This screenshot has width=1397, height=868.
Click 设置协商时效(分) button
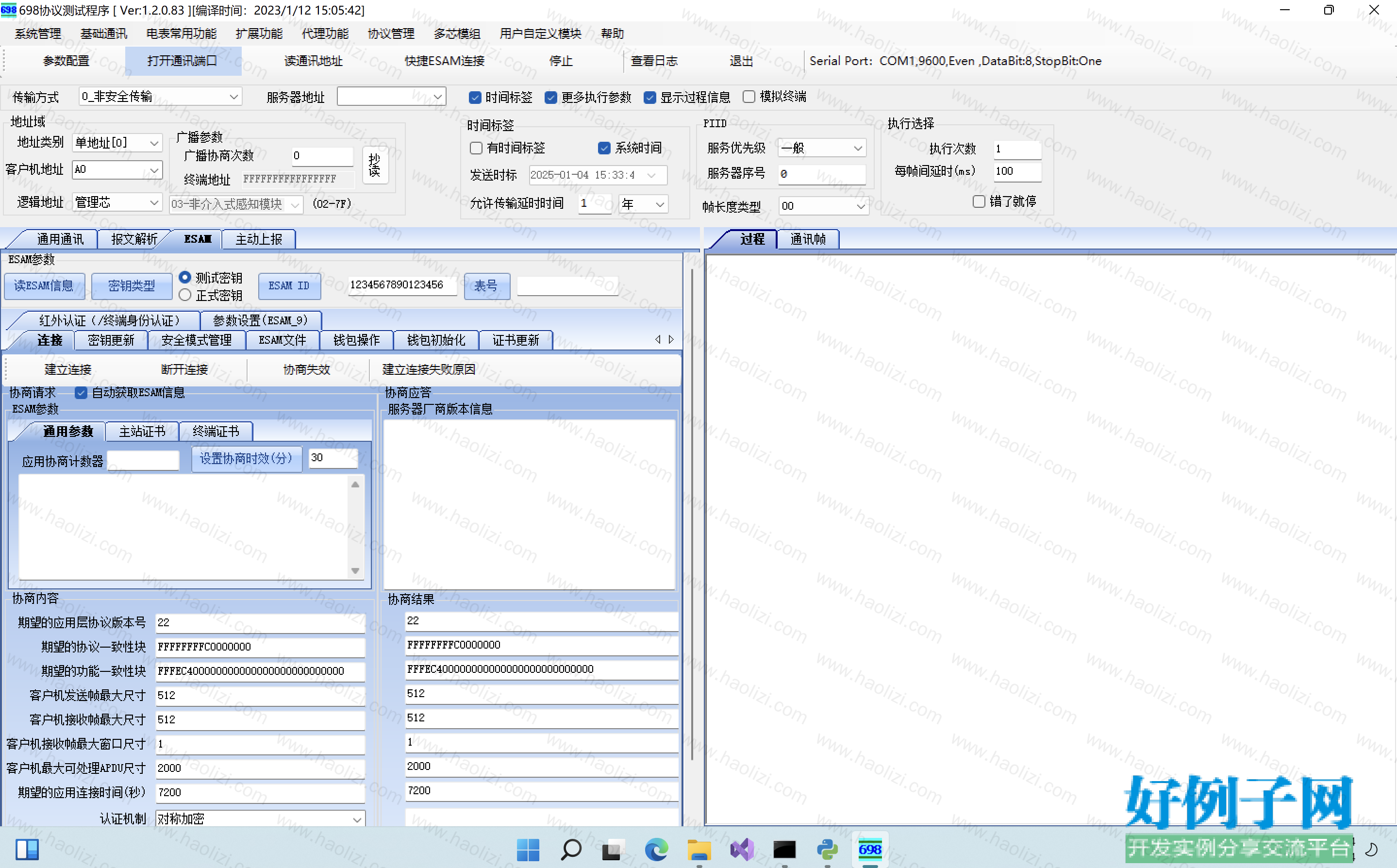click(247, 459)
